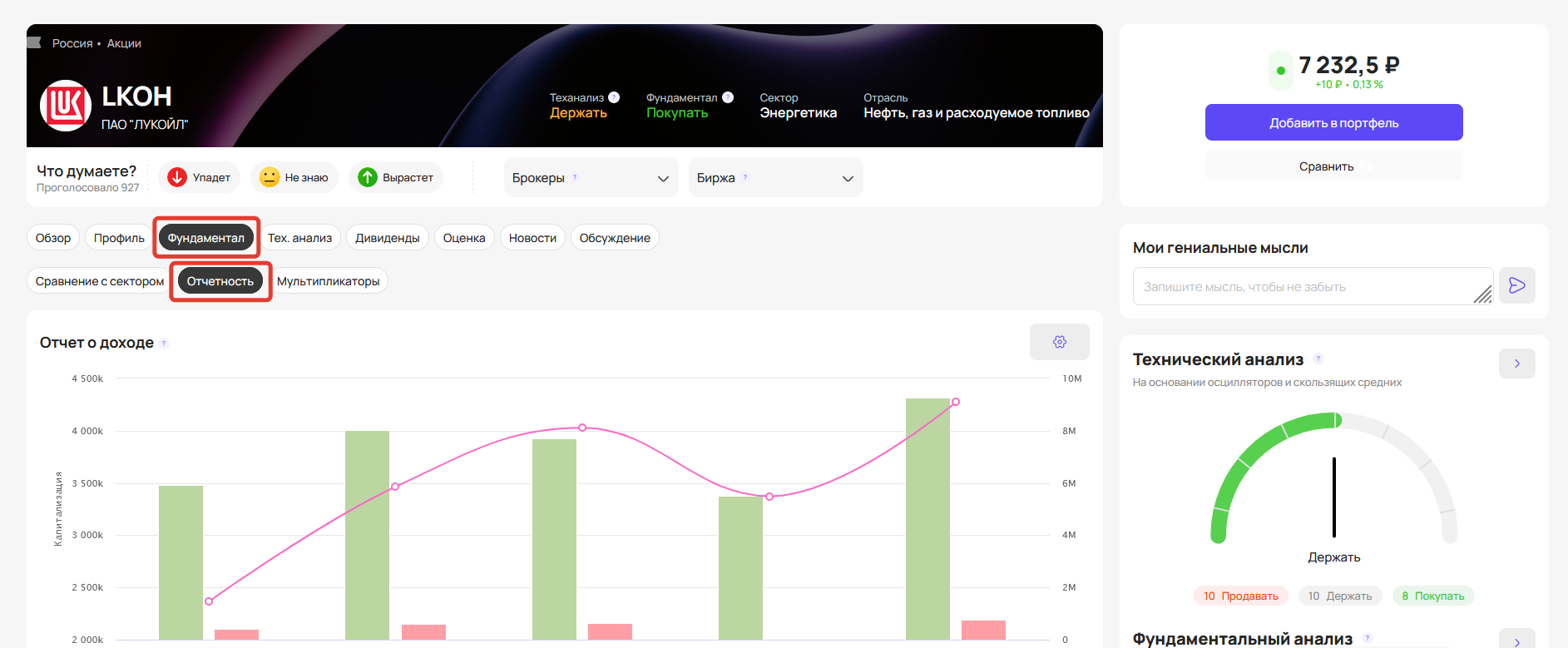Click the green Покупать fundamental rating
The width and height of the screenshot is (1568, 648).
tap(677, 113)
